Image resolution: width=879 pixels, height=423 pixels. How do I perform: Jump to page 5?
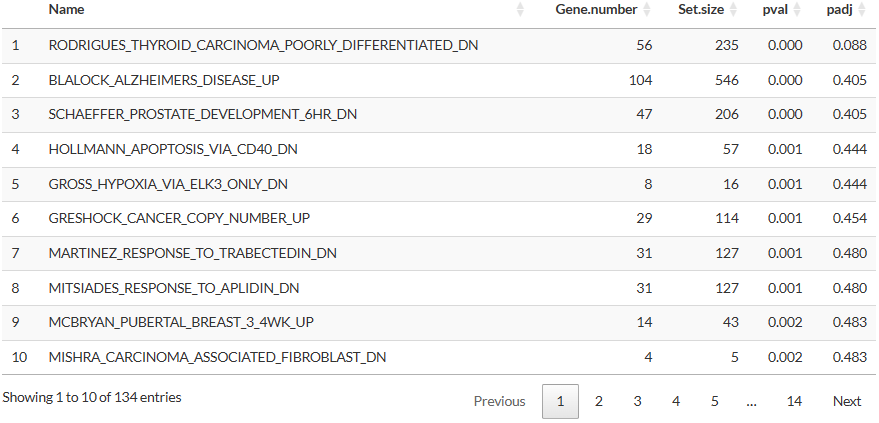coord(715,401)
